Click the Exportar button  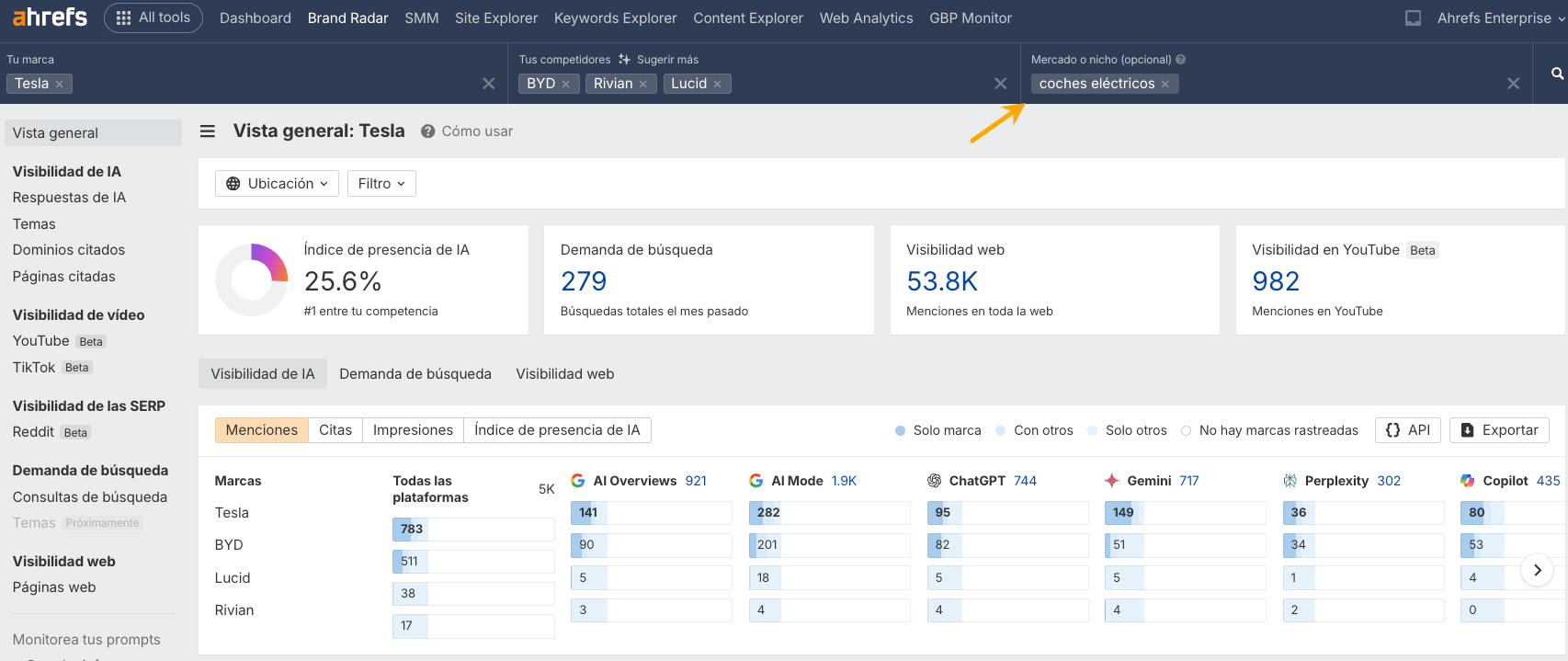(1499, 430)
